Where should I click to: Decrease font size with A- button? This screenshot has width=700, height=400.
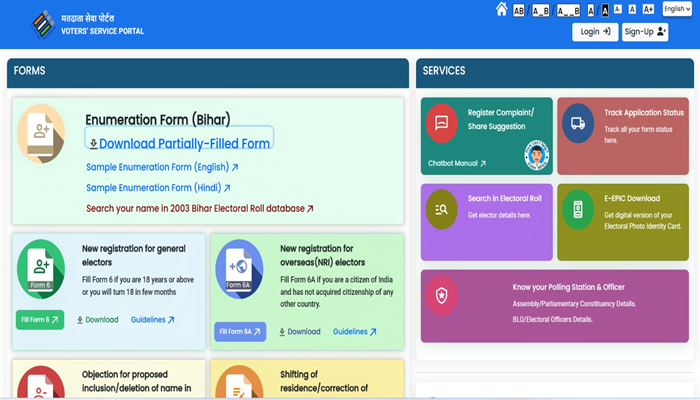click(x=618, y=9)
